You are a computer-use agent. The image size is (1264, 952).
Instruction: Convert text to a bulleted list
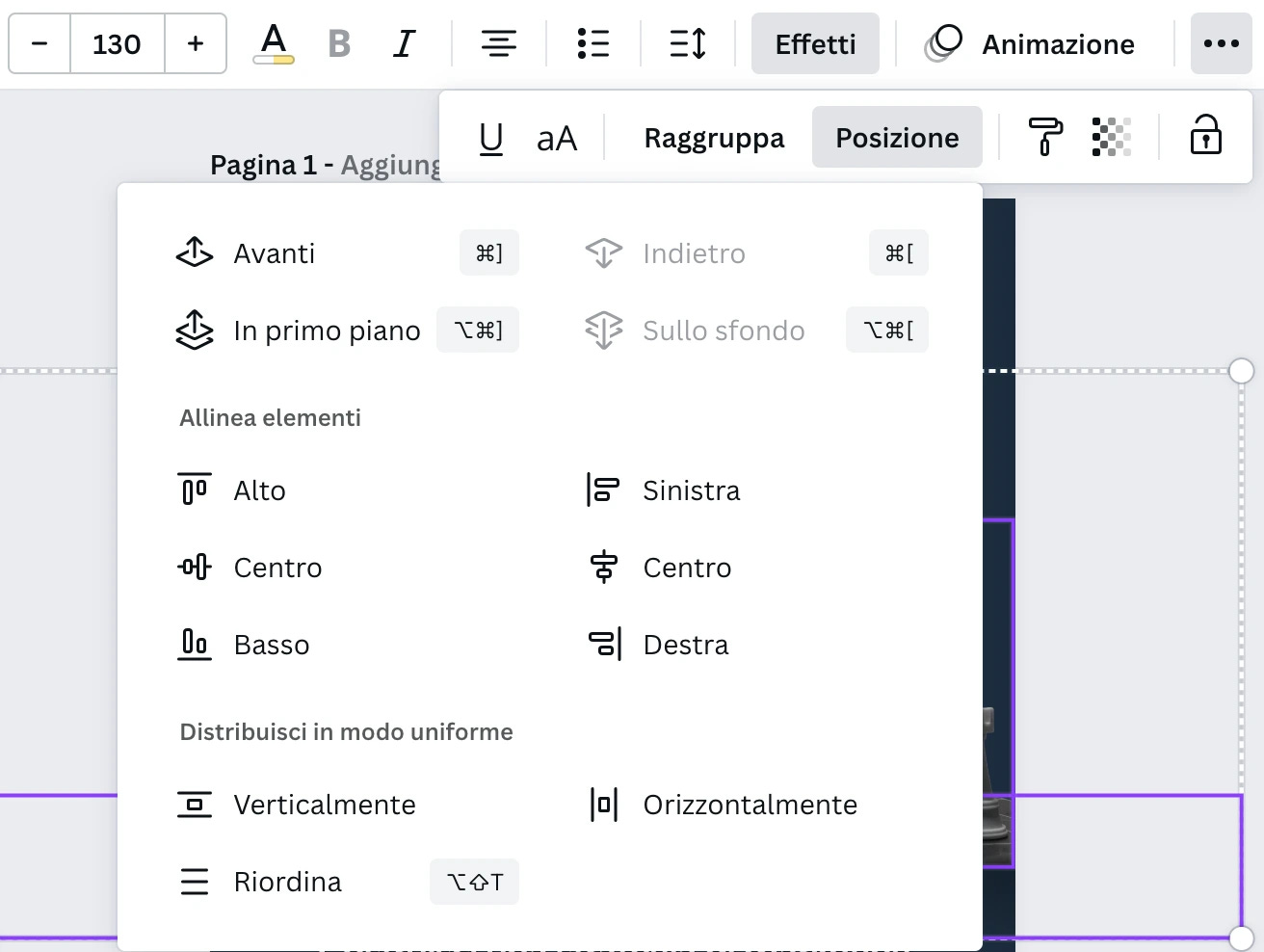point(592,42)
